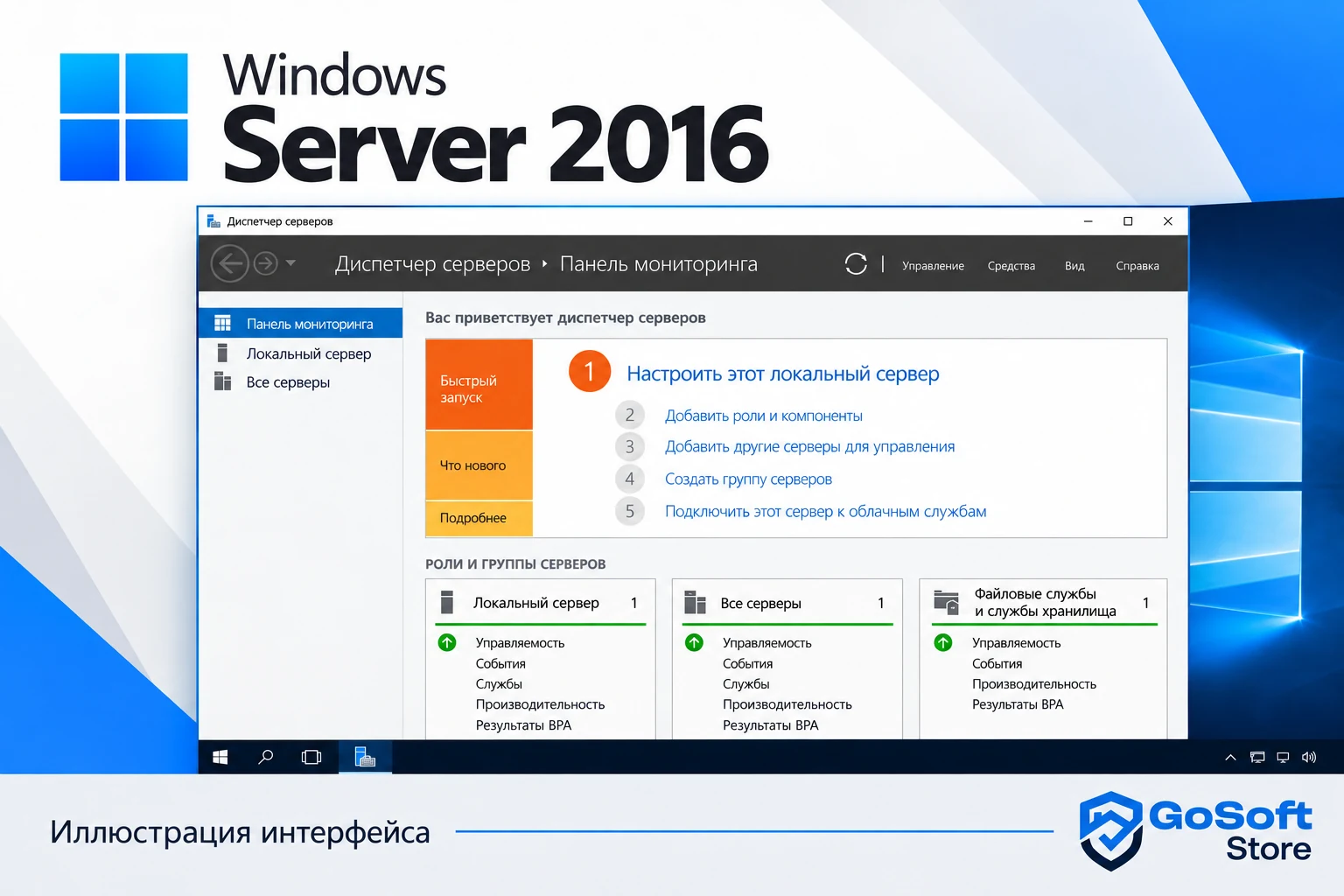Click the network icon in system tray

coord(1257,758)
